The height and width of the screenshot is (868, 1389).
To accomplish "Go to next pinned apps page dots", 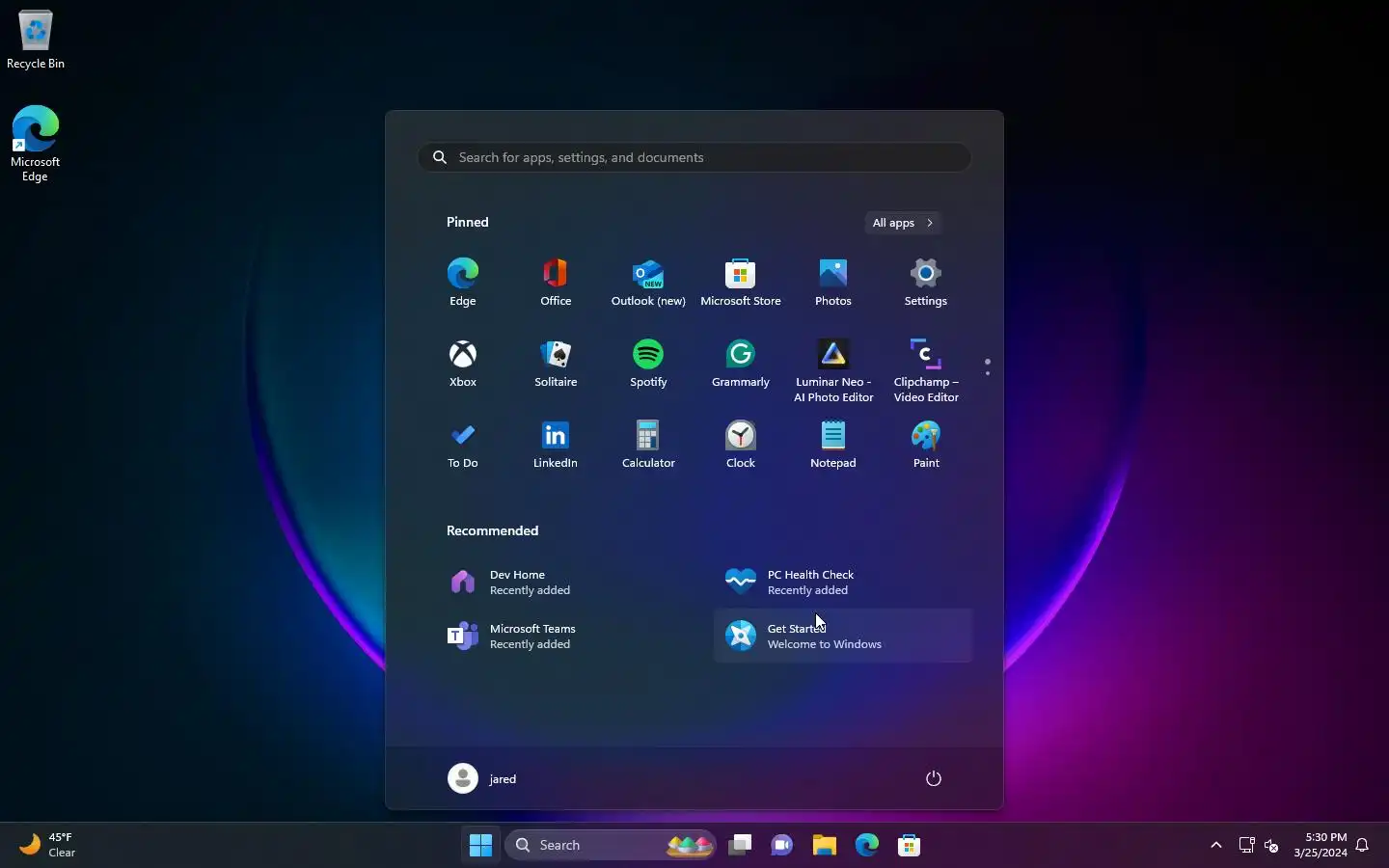I will [x=988, y=367].
